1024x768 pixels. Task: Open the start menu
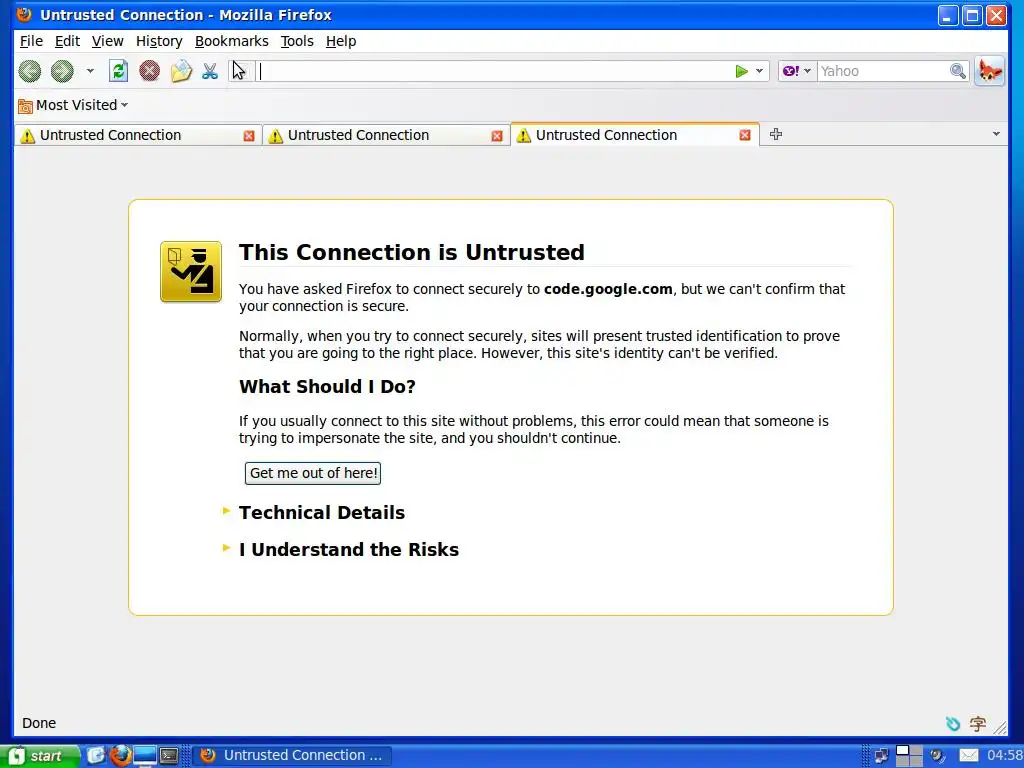[x=39, y=756]
